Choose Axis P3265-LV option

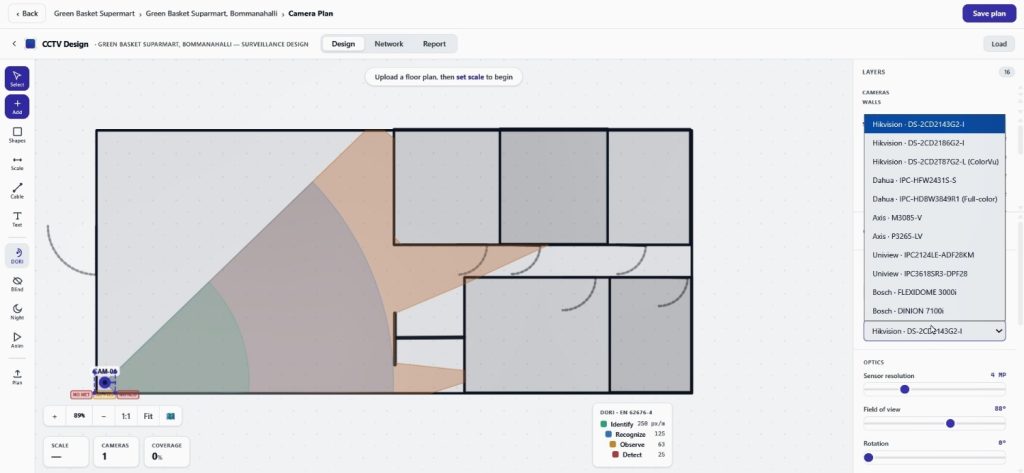[x=935, y=236]
